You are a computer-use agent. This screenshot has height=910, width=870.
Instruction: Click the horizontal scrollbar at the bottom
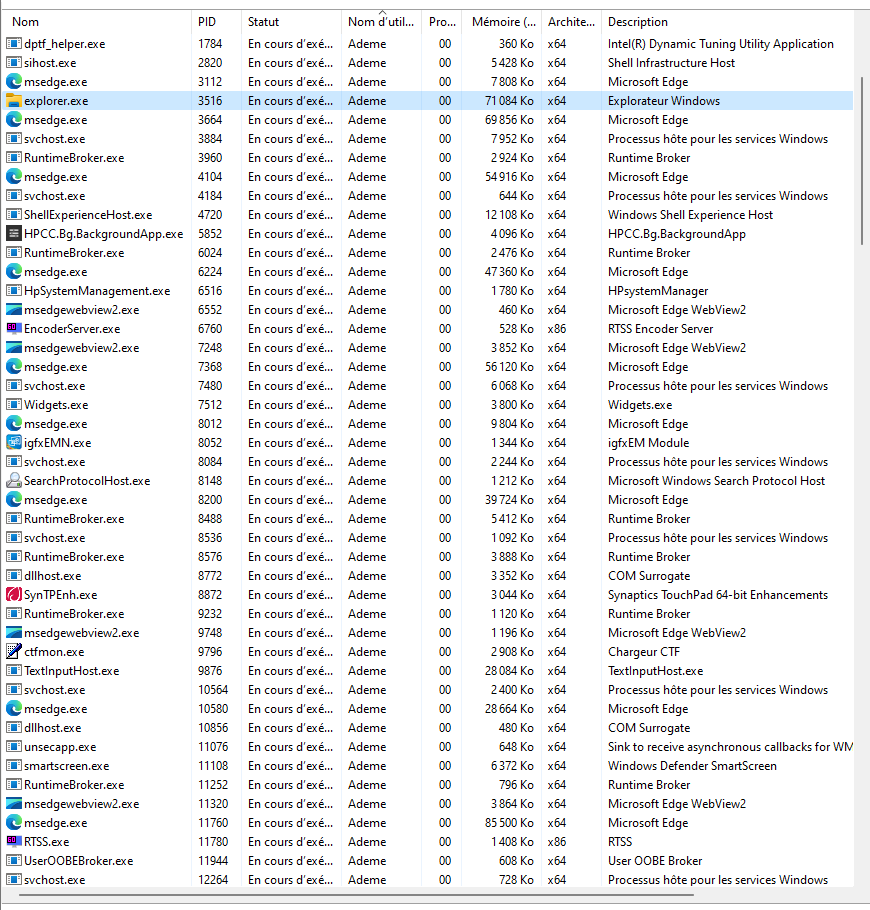(x=356, y=894)
